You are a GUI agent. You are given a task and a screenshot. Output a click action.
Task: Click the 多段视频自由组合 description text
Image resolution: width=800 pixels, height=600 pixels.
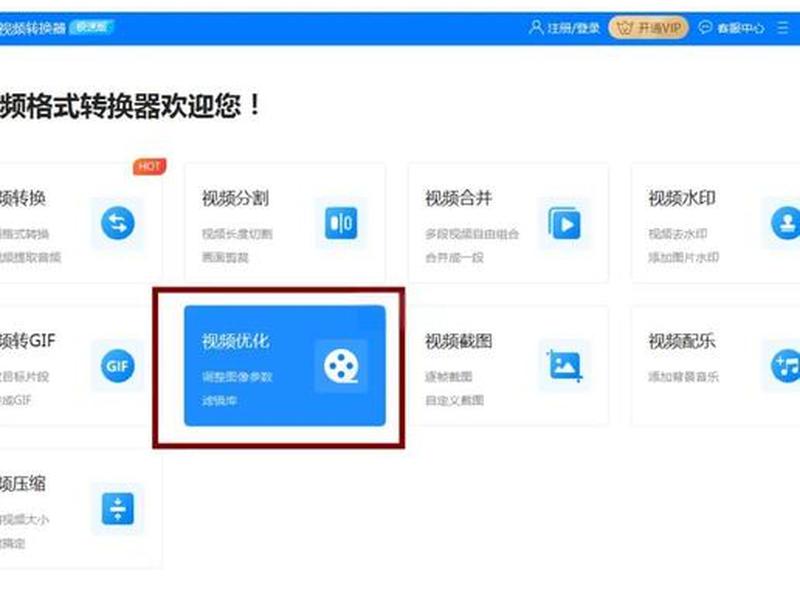pyautogui.click(x=472, y=234)
